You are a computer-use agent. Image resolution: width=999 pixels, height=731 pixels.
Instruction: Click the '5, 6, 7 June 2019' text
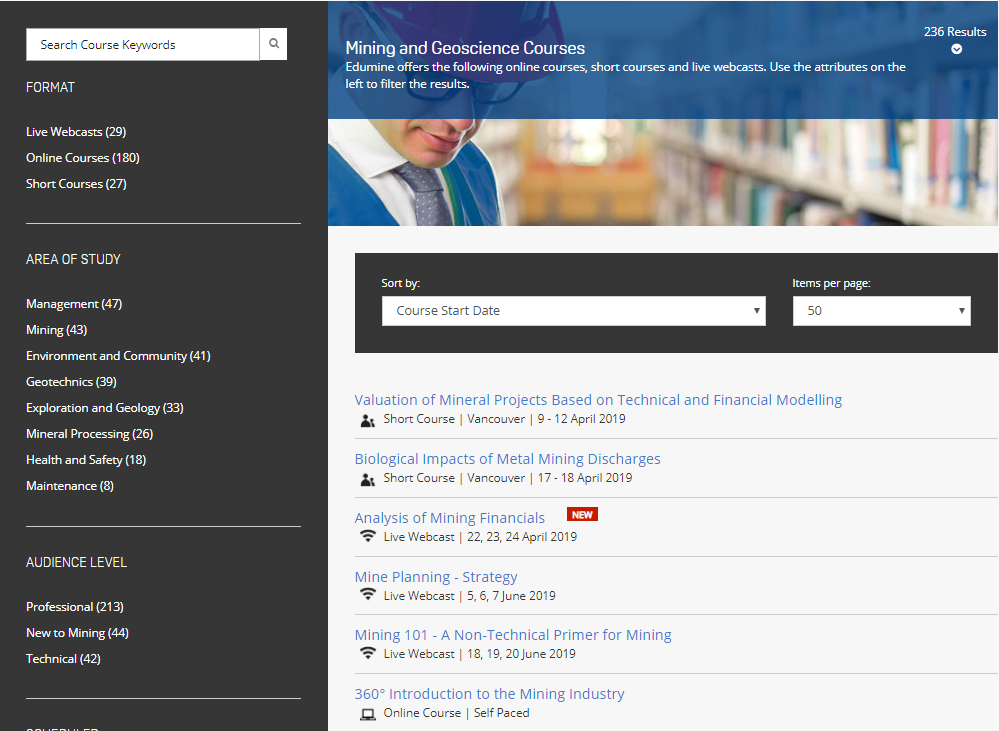(511, 596)
